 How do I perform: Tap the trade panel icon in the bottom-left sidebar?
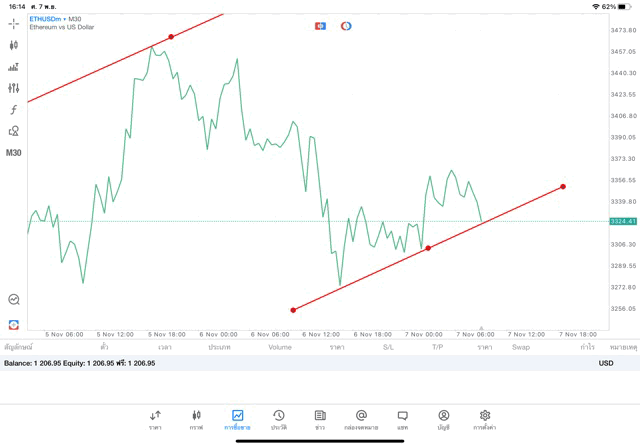[14, 324]
